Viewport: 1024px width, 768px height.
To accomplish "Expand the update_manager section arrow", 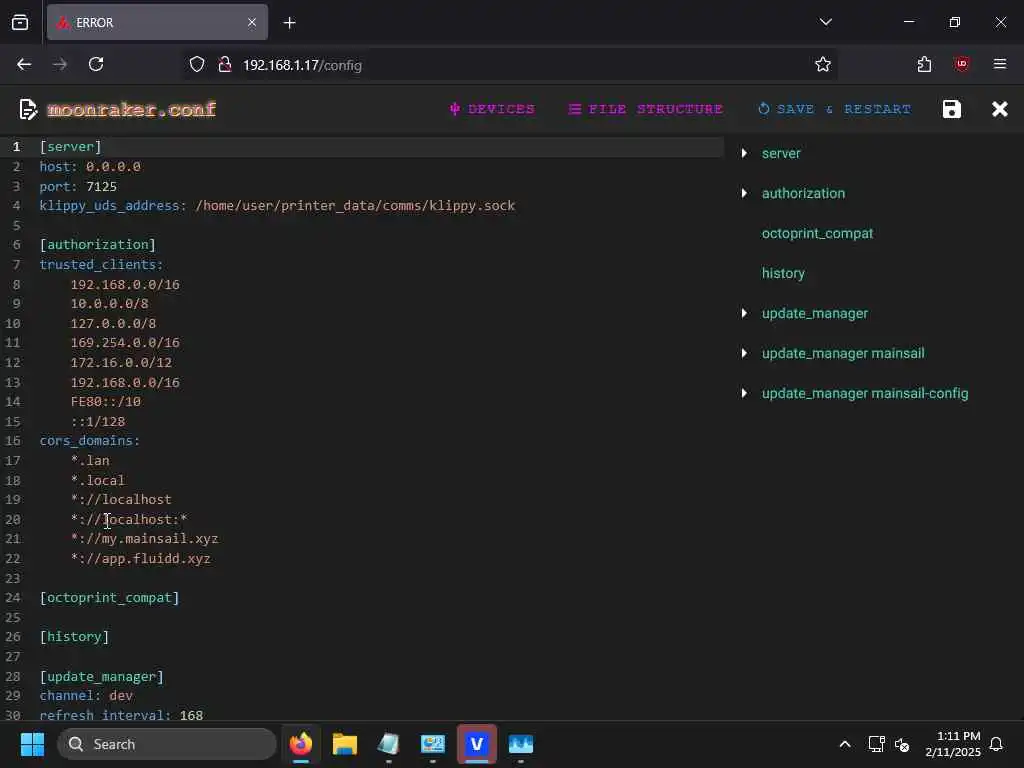I will 744,313.
